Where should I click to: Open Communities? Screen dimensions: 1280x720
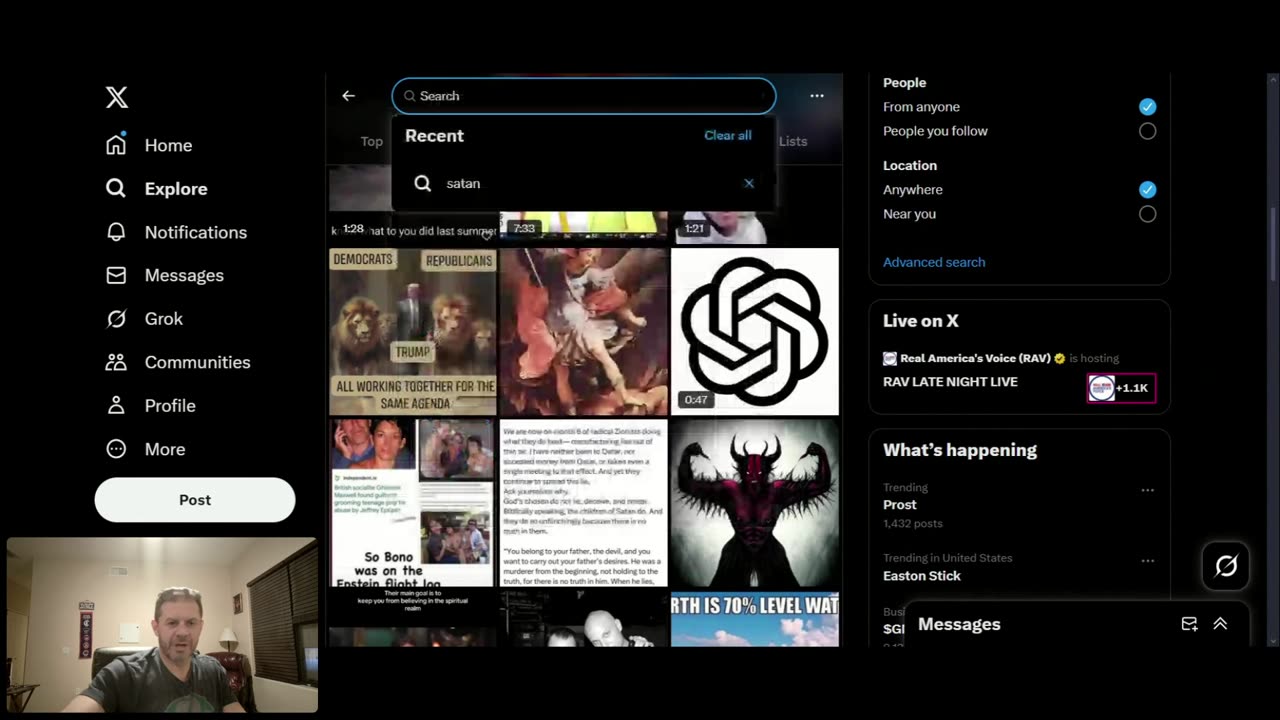click(178, 362)
